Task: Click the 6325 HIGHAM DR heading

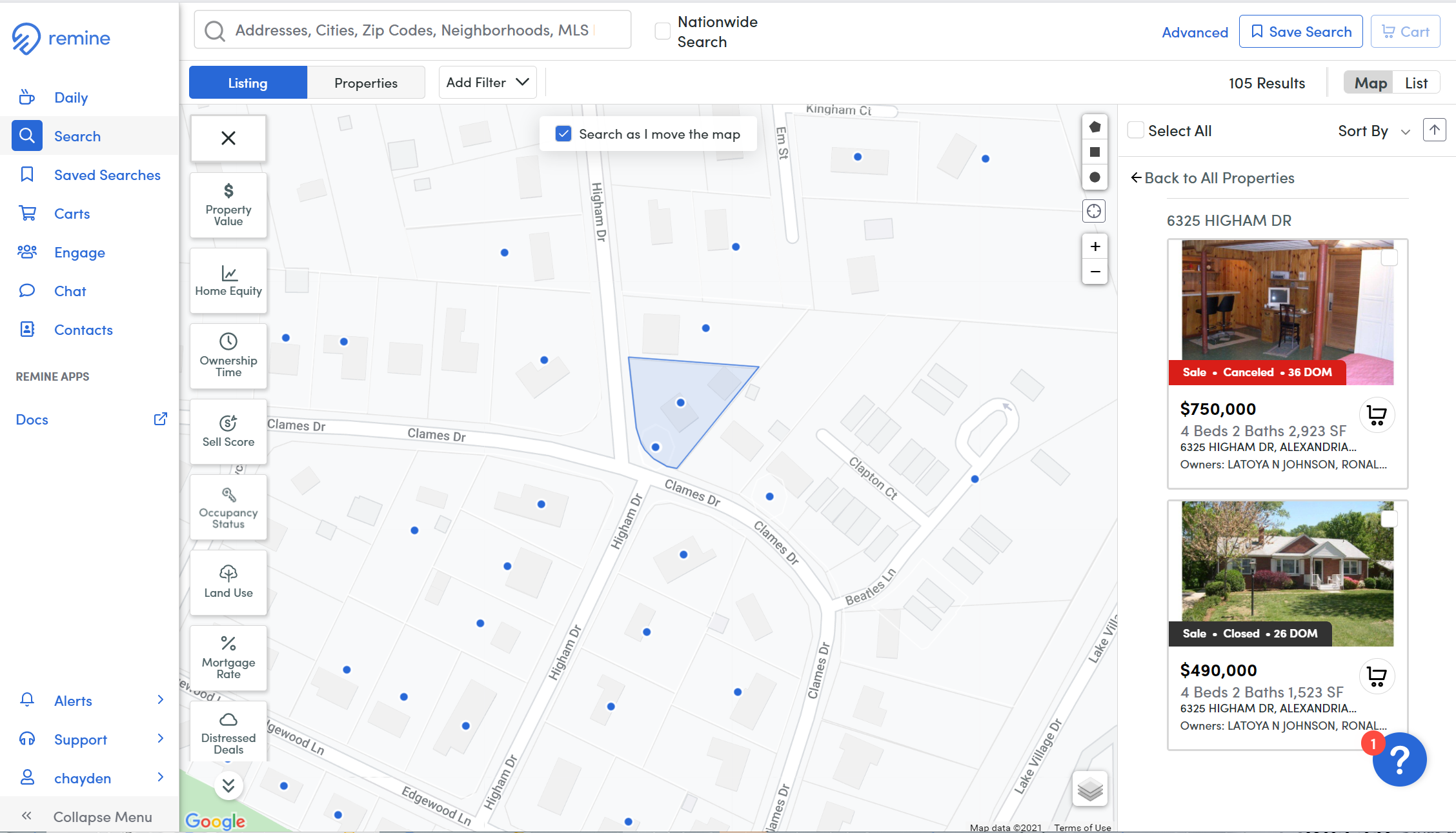Action: pyautogui.click(x=1229, y=221)
